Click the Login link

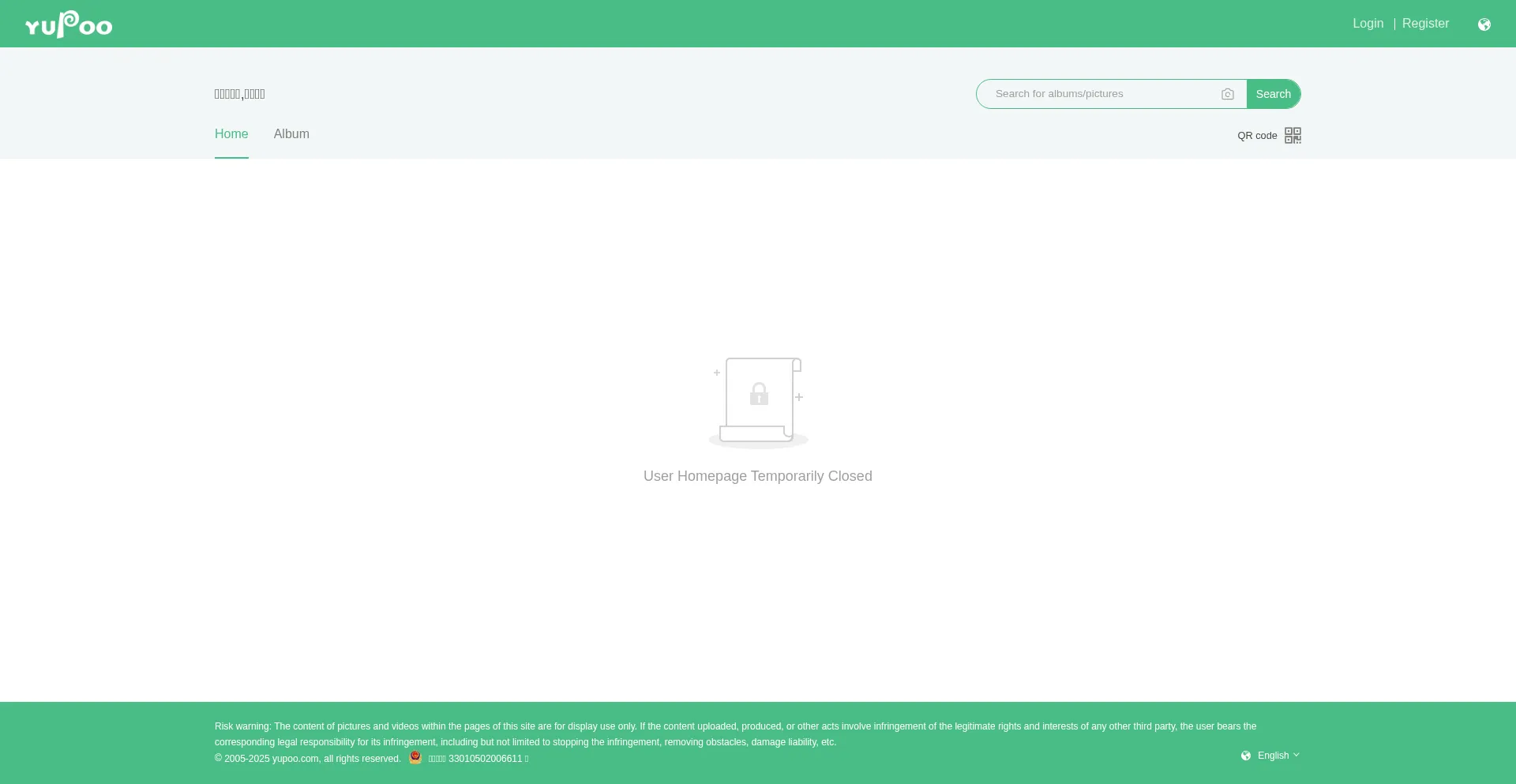pyautogui.click(x=1368, y=24)
